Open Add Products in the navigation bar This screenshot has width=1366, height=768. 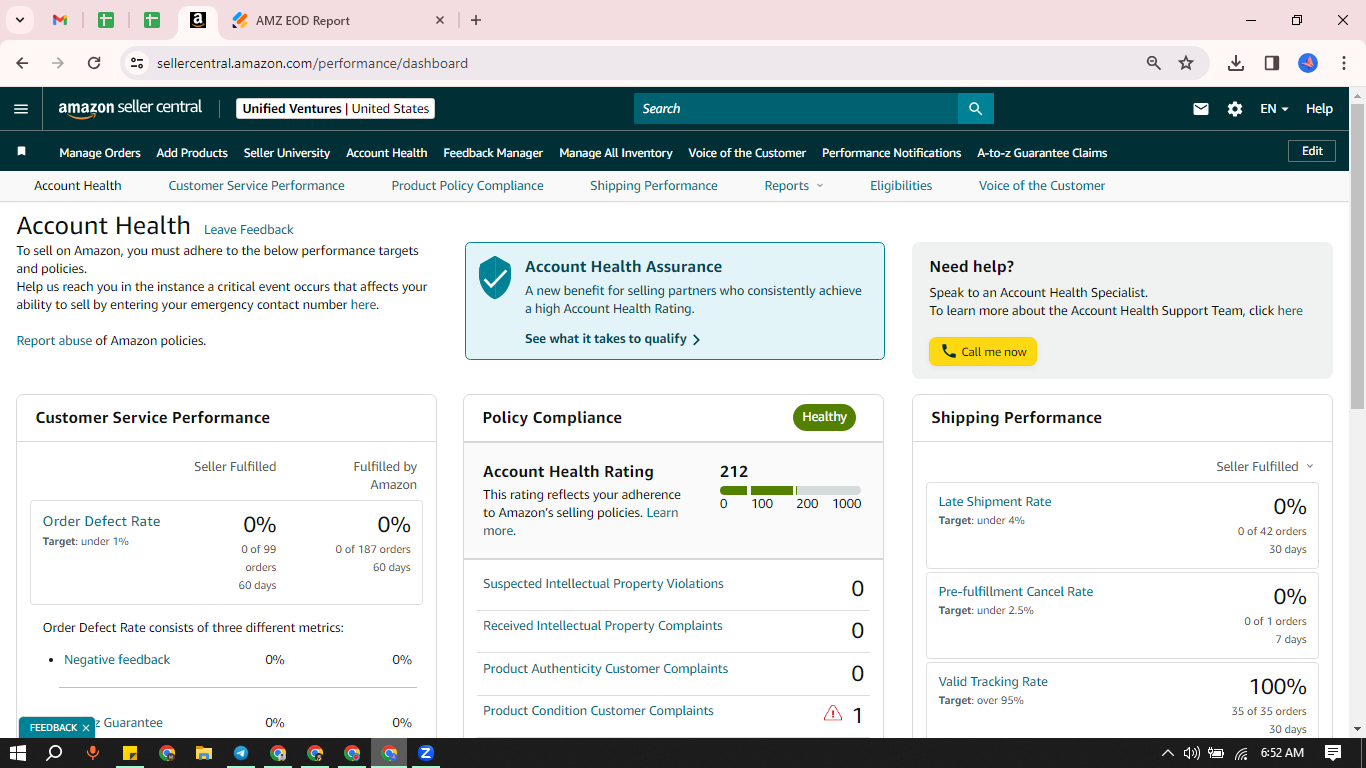coord(192,153)
